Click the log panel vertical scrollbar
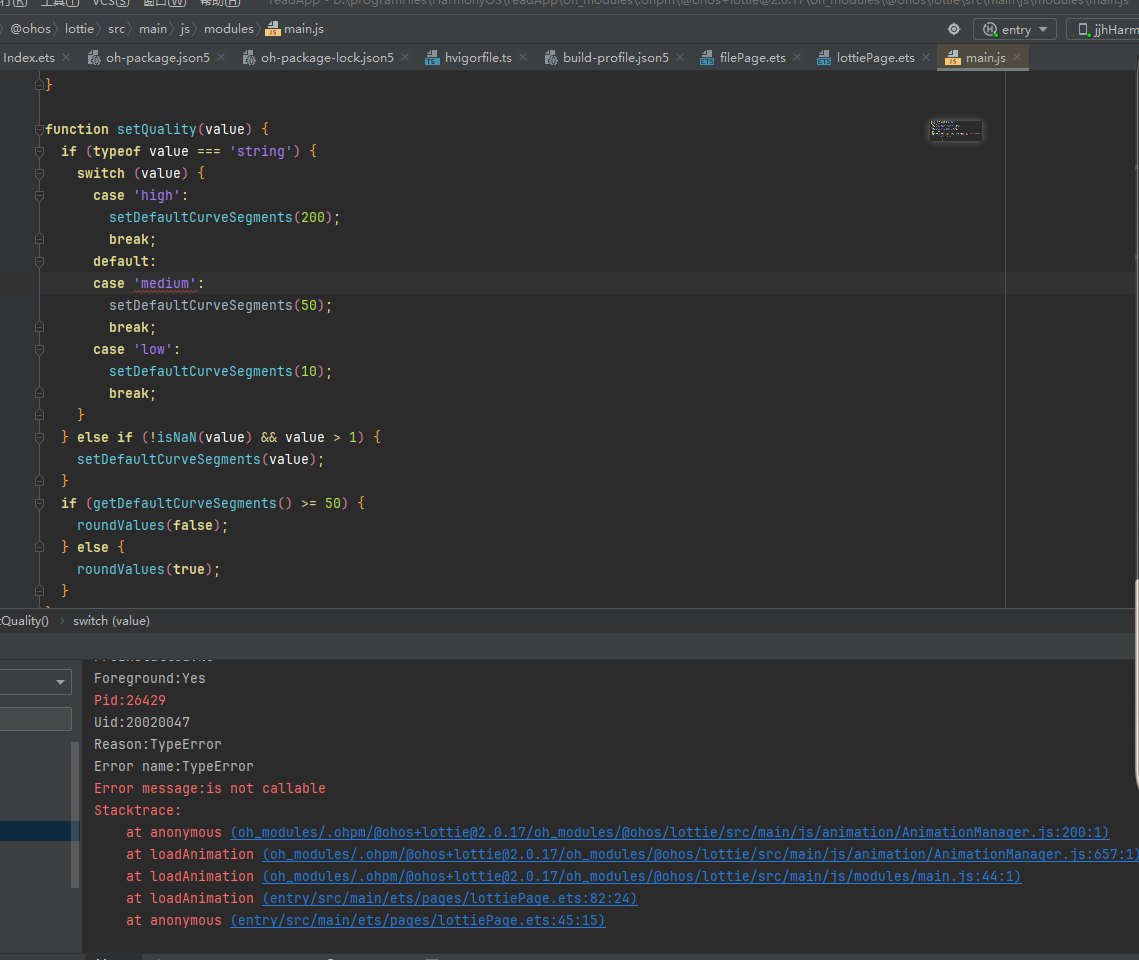Image resolution: width=1139 pixels, height=960 pixels. [x=74, y=815]
